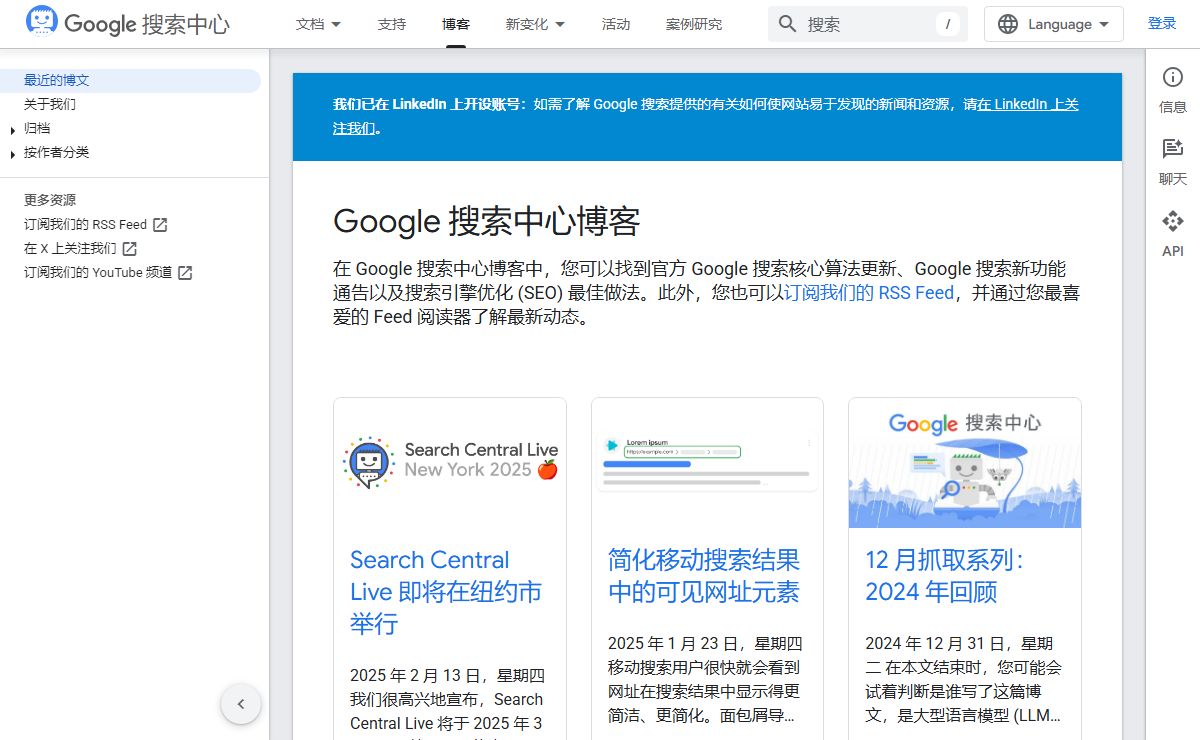This screenshot has width=1200, height=740.
Task: Open the Search Central Live New York thumbnail
Action: click(450, 462)
